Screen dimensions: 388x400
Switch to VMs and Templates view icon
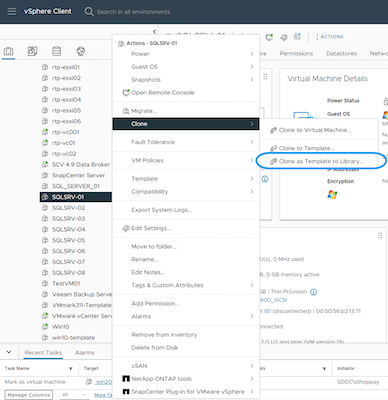[32, 51]
